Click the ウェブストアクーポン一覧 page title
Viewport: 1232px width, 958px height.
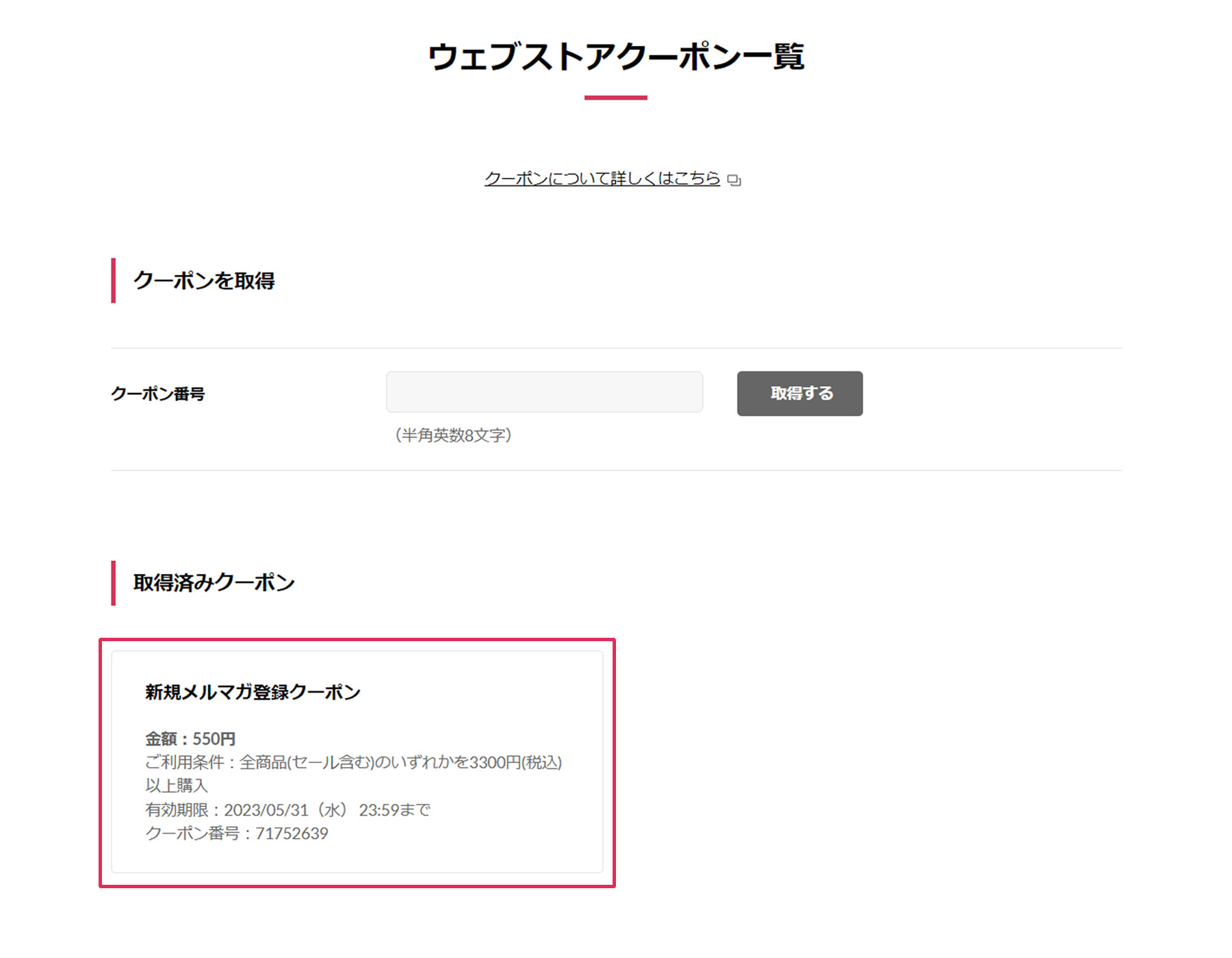tap(615, 57)
